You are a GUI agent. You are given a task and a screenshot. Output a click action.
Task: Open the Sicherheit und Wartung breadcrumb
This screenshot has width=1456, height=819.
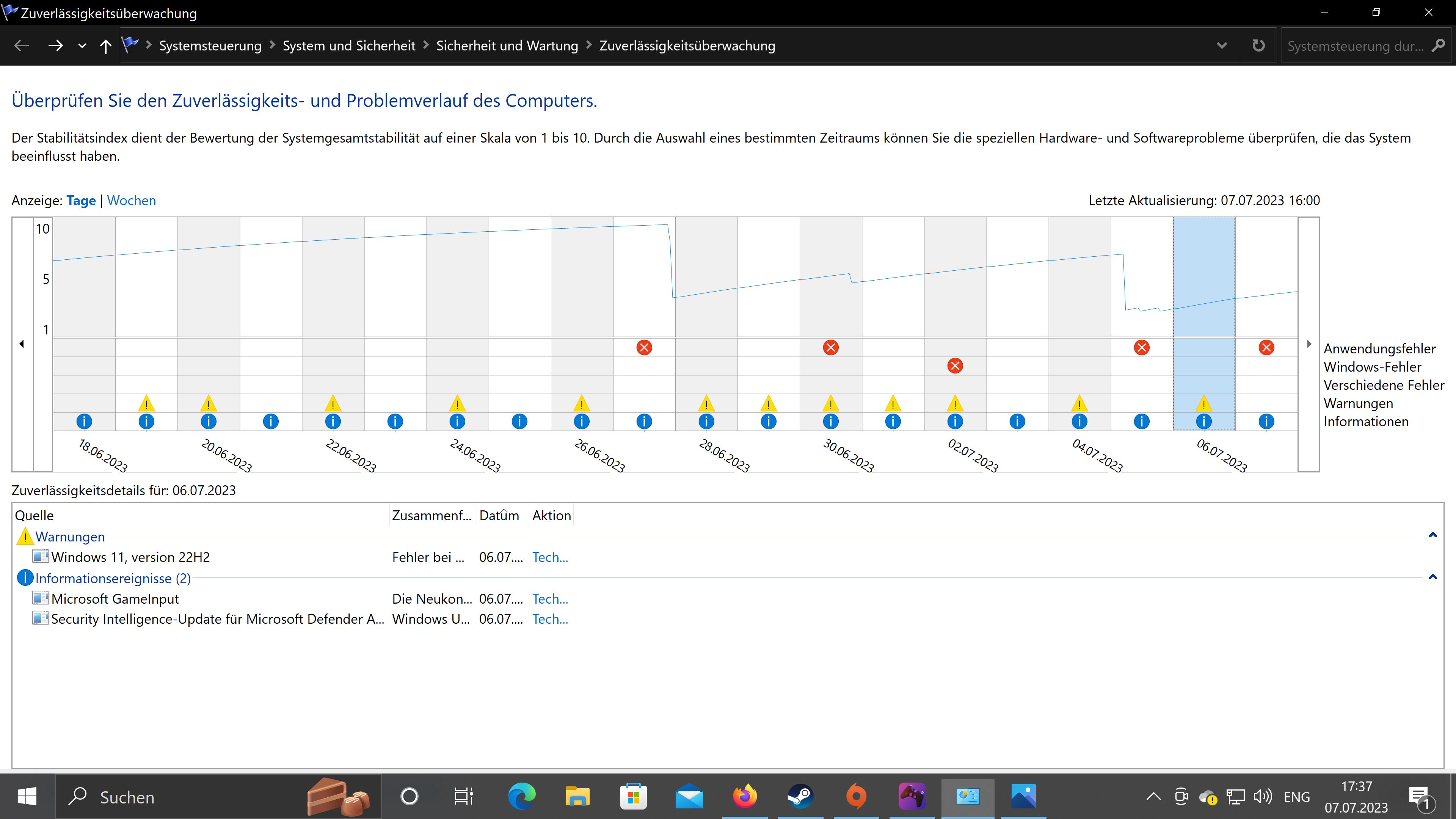tap(507, 46)
